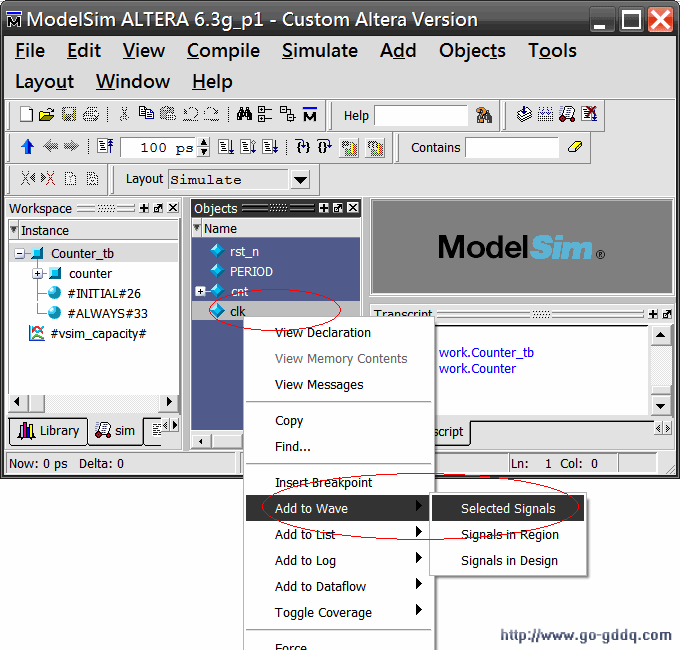
Task: Expand the counter instance node
Action: 37,273
